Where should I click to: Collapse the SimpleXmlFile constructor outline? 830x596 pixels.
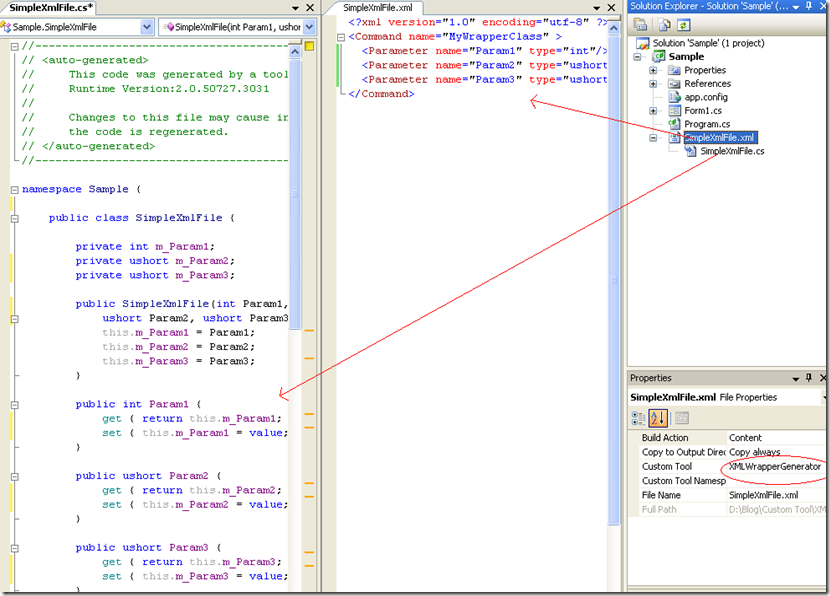click(15, 319)
